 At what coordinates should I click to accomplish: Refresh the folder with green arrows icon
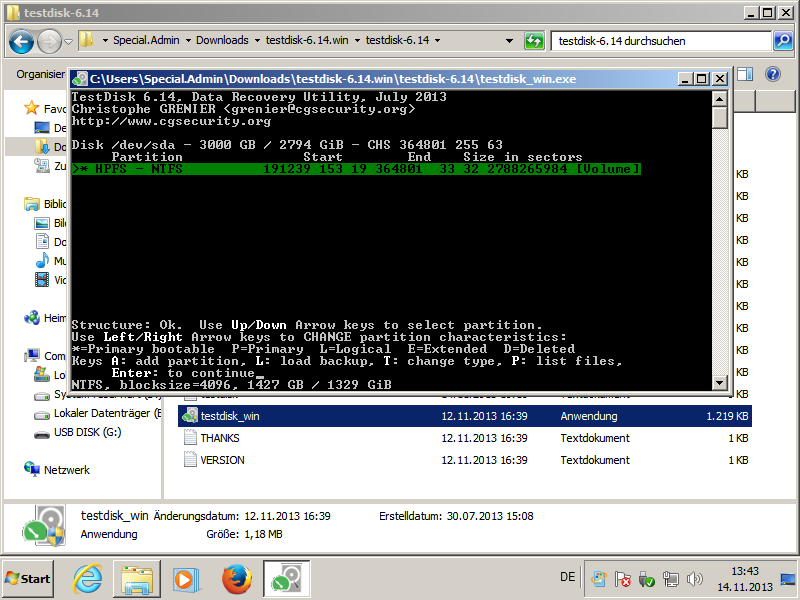(534, 41)
